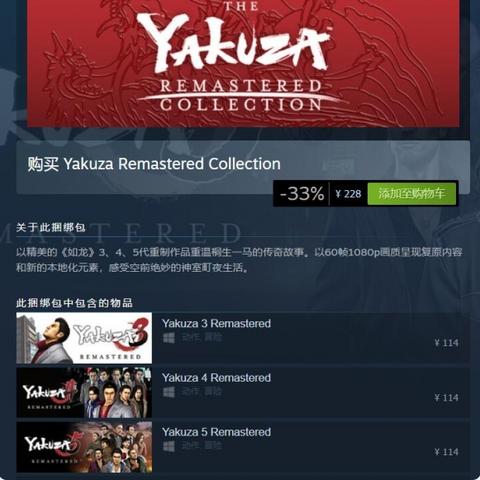Screen dimensions: 480x480
Task: Click Windows icon under Yakuza 3 Remastered
Action: point(169,338)
